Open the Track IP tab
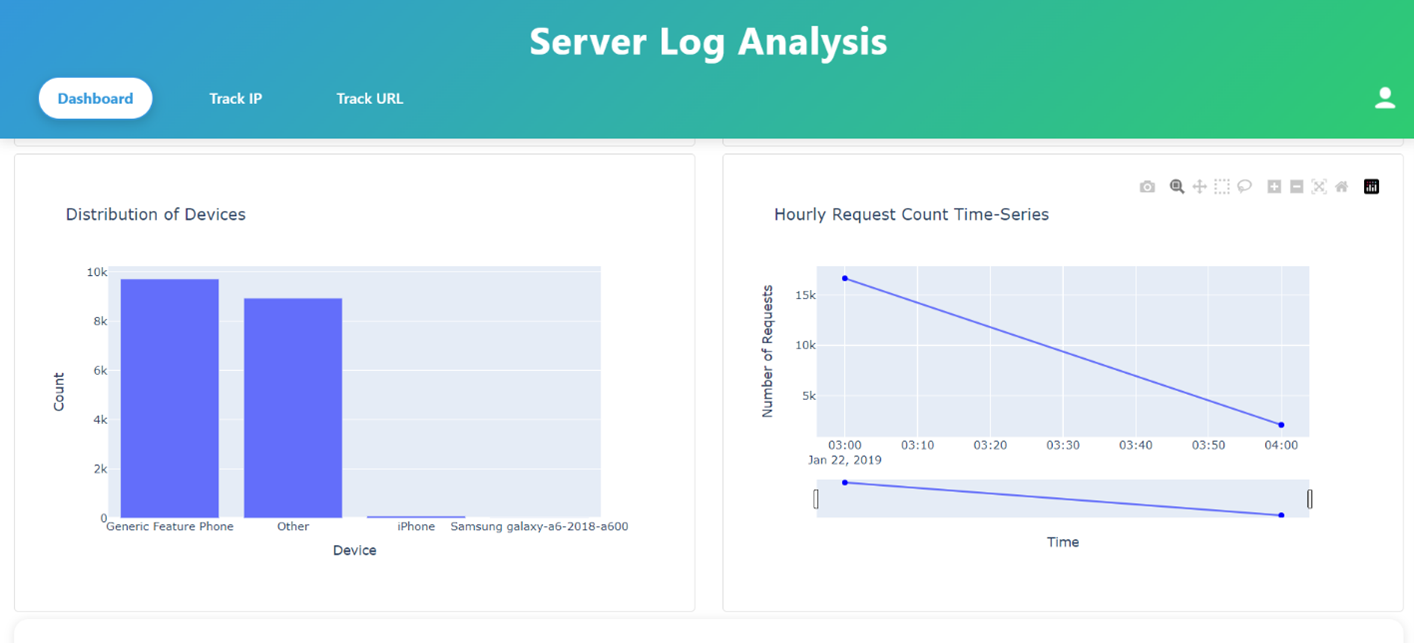 (235, 98)
